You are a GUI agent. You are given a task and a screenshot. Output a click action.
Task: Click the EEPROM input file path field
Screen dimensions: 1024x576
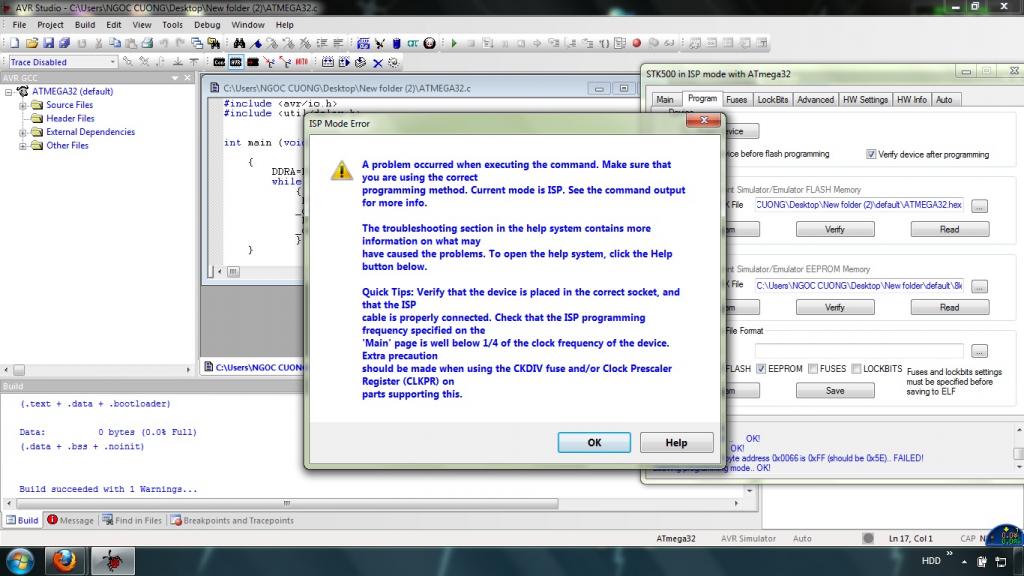pyautogui.click(x=859, y=285)
